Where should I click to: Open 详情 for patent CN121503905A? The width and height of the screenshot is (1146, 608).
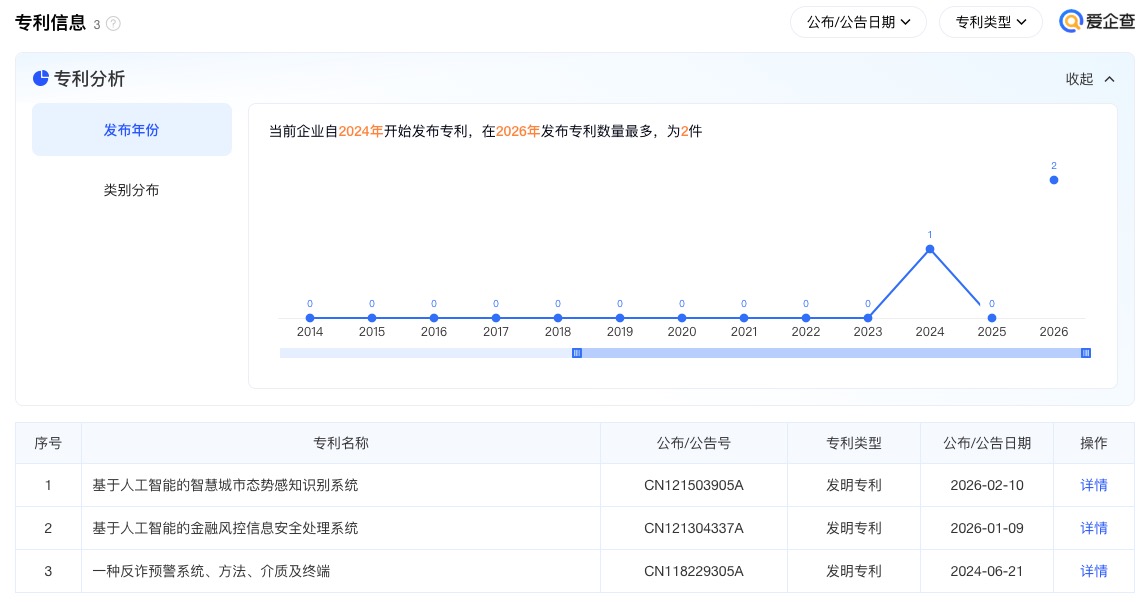(1094, 485)
